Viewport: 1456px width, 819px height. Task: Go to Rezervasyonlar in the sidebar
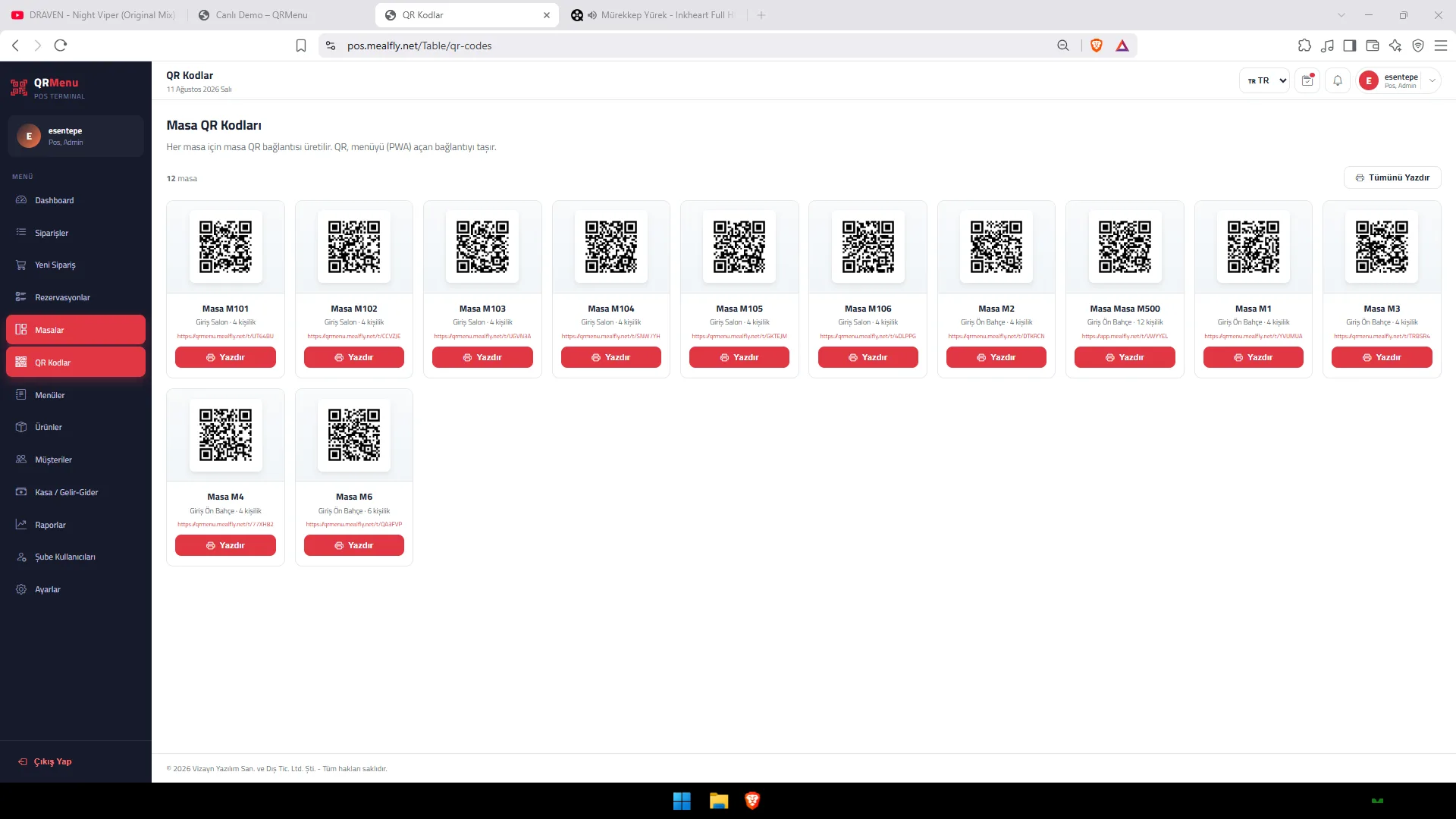(x=76, y=297)
